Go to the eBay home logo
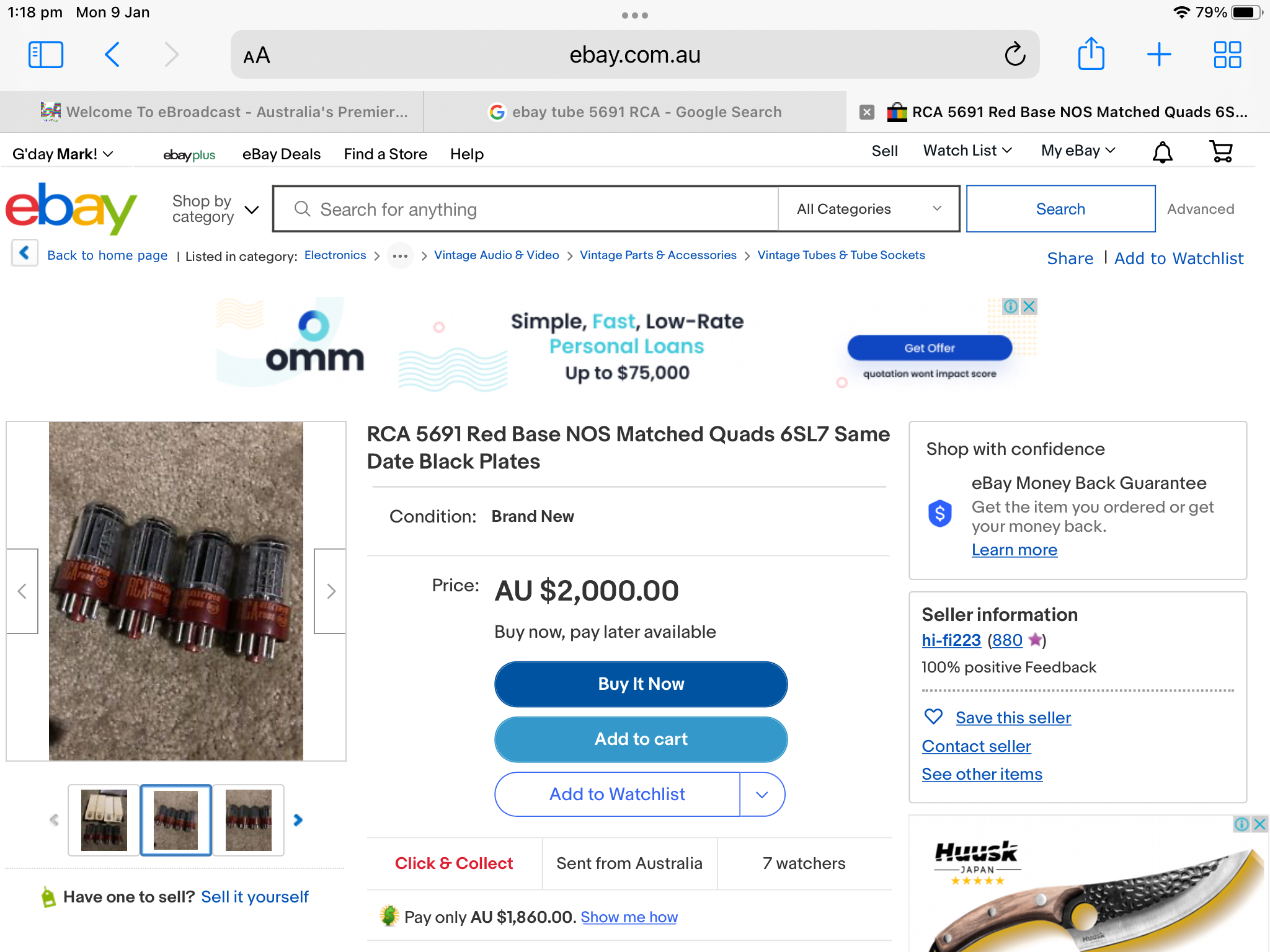 pyautogui.click(x=71, y=209)
